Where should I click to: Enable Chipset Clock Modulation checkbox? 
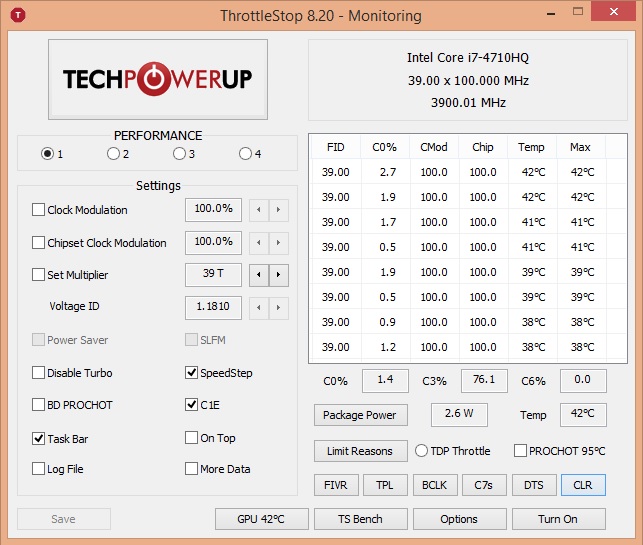click(39, 242)
